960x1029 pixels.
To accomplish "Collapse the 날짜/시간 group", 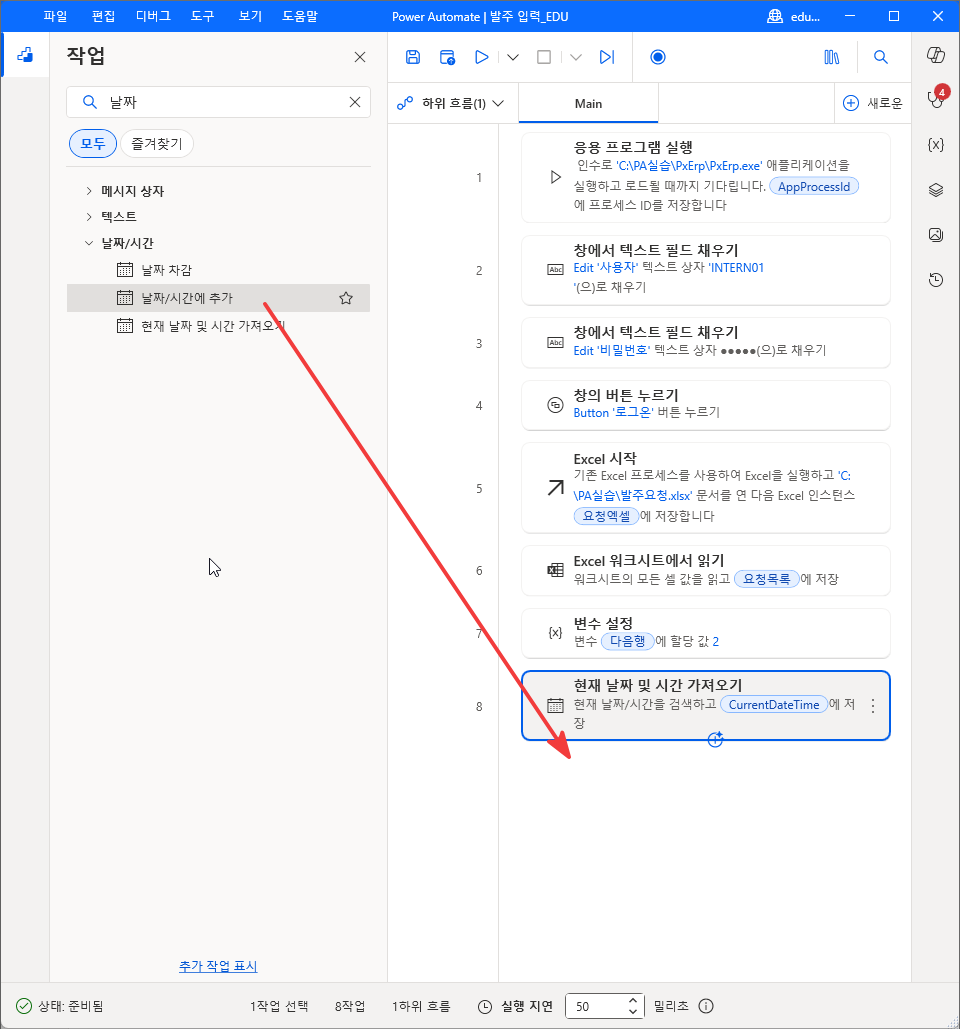I will pyautogui.click(x=89, y=243).
